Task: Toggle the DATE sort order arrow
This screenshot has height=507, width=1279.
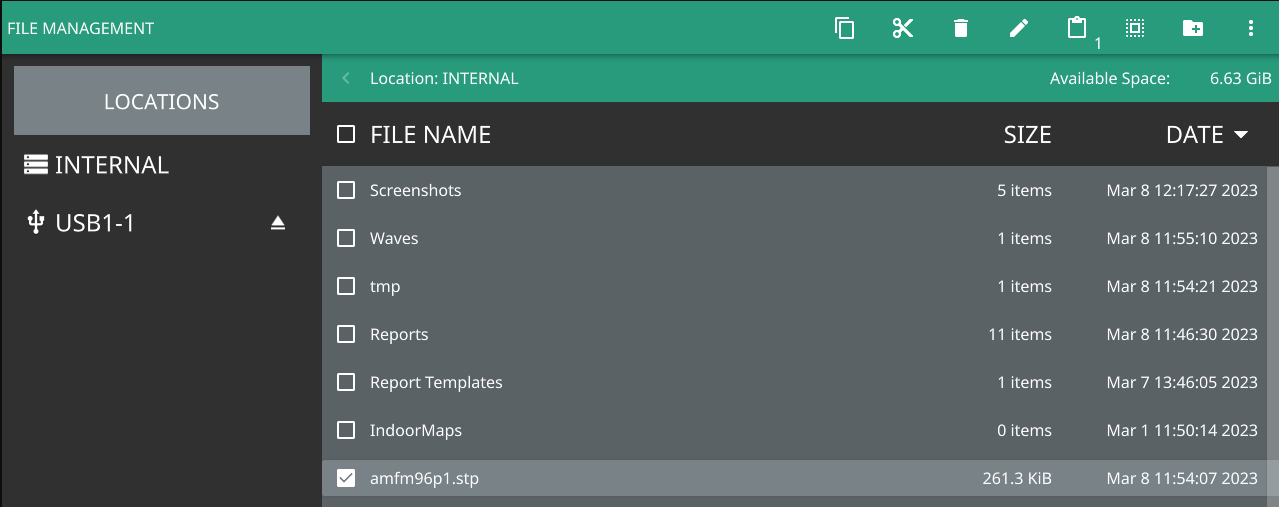Action: (x=1241, y=135)
